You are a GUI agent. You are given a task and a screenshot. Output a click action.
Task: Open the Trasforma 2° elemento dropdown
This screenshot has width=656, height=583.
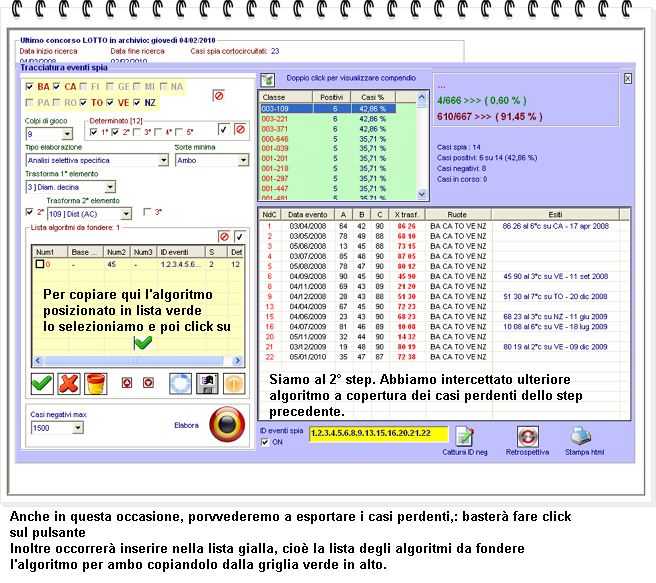click(126, 214)
